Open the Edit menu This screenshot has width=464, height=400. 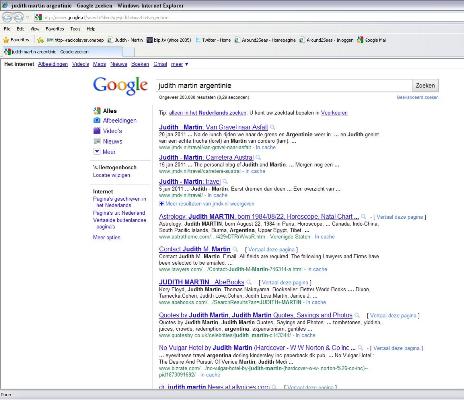[x=20, y=29]
